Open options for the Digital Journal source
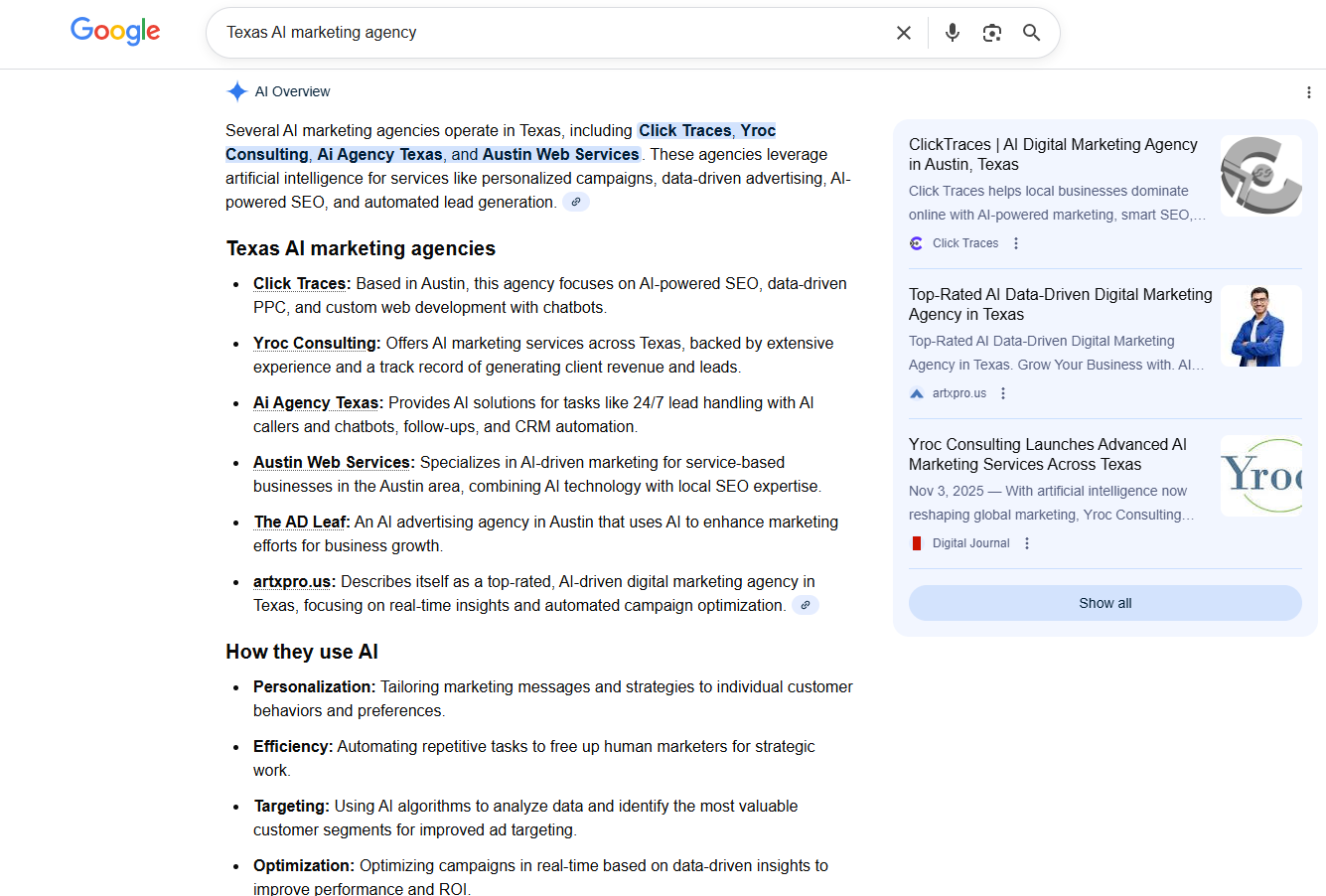The width and height of the screenshot is (1326, 896). [x=1027, y=543]
